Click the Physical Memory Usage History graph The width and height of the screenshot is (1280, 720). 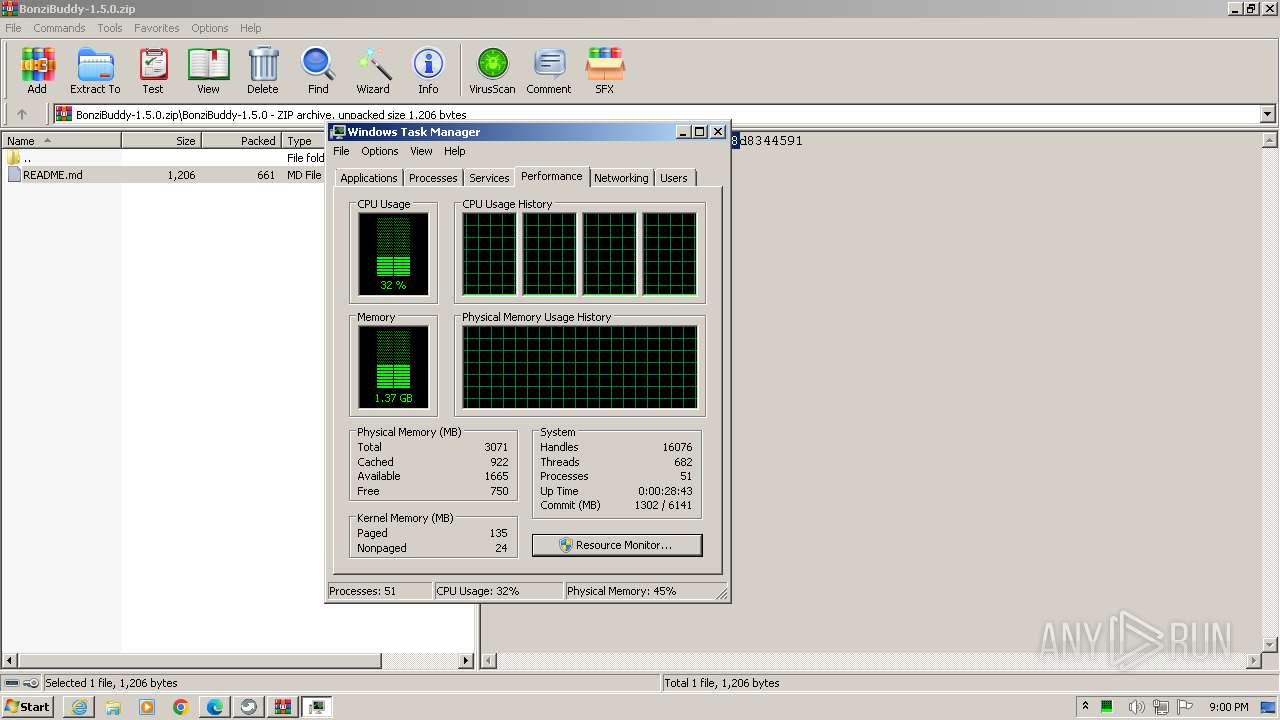[x=579, y=367]
